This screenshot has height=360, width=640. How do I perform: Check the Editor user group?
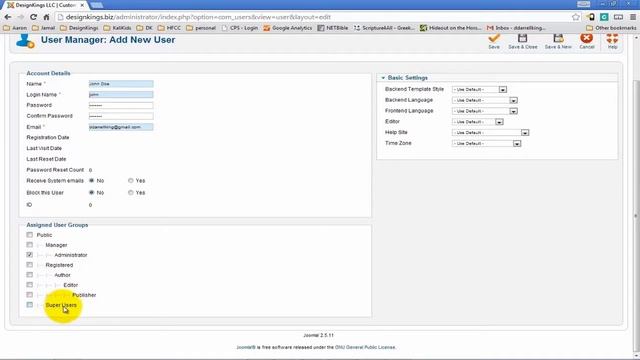(x=29, y=284)
